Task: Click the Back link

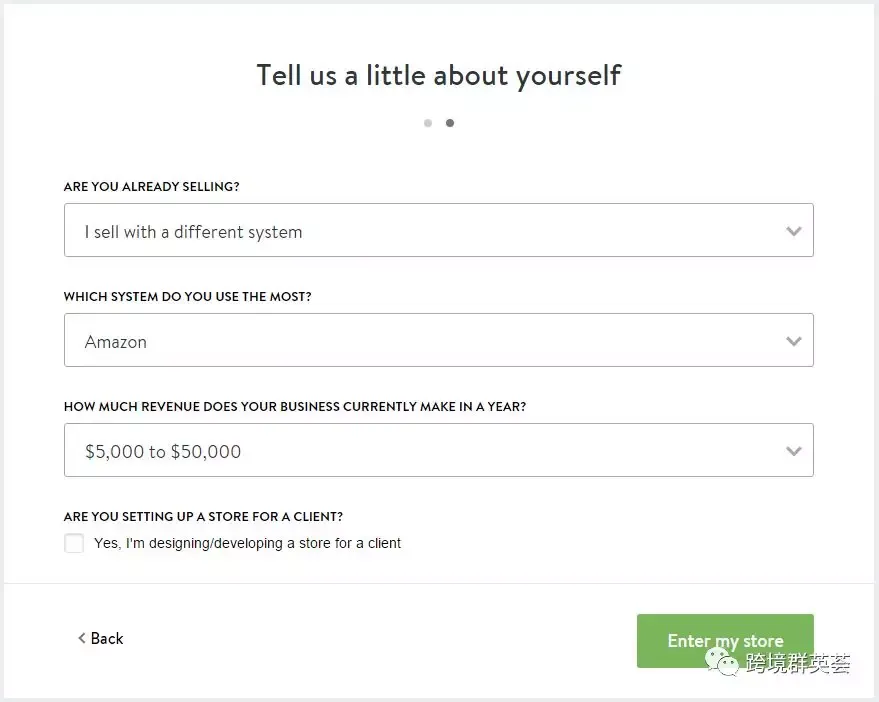Action: 101,638
